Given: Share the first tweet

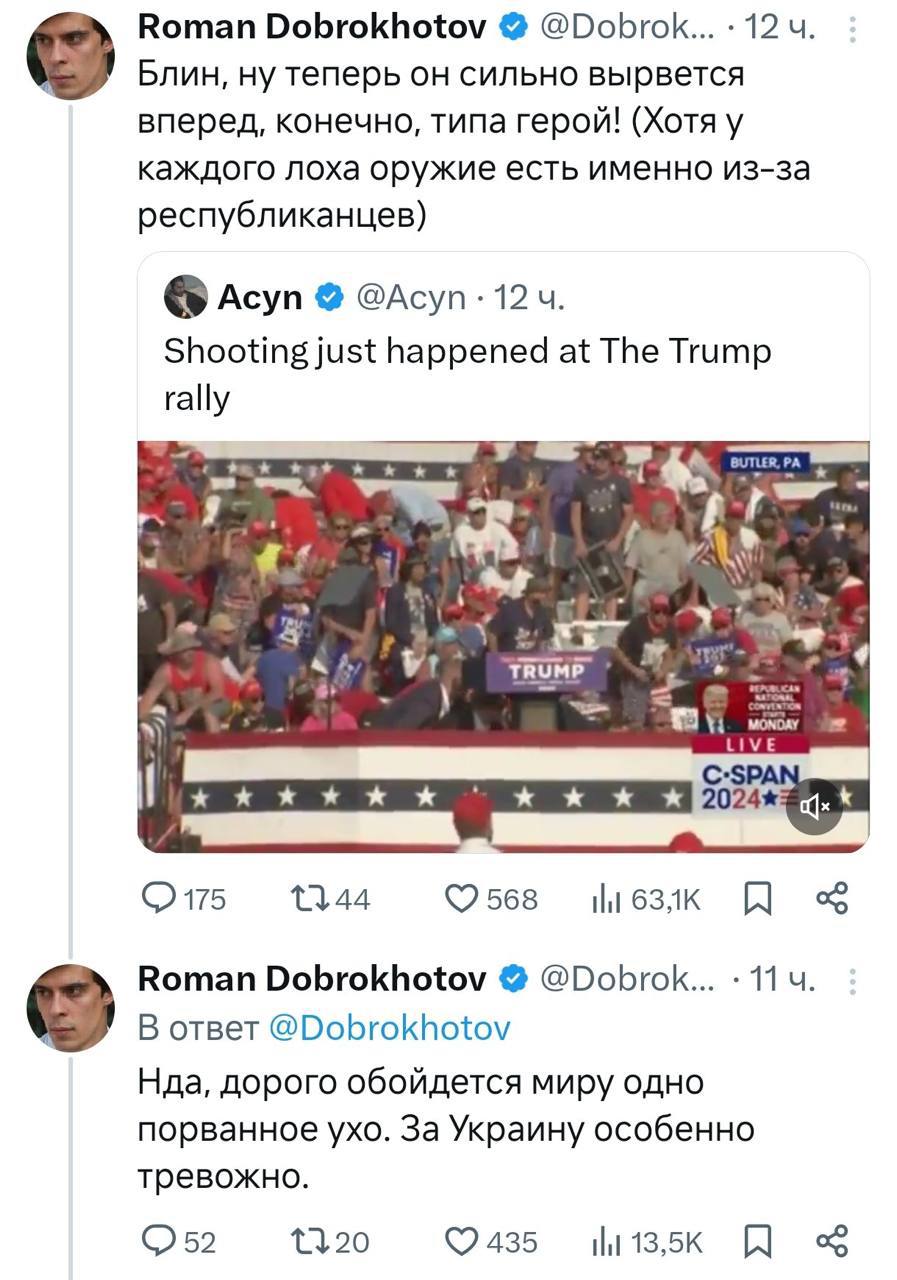Looking at the screenshot, I should point(832,900).
